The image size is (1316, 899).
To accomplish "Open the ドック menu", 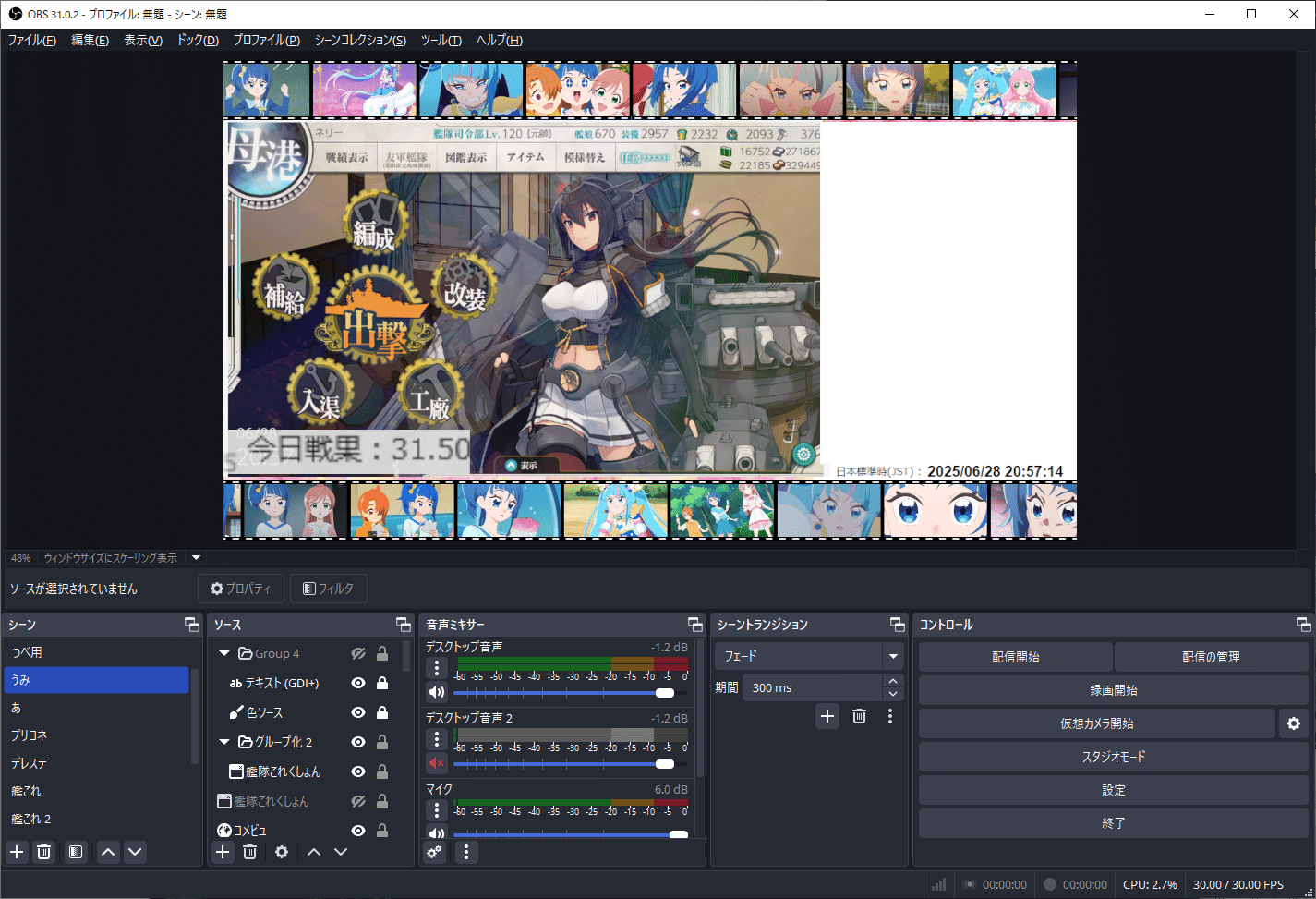I will [198, 41].
